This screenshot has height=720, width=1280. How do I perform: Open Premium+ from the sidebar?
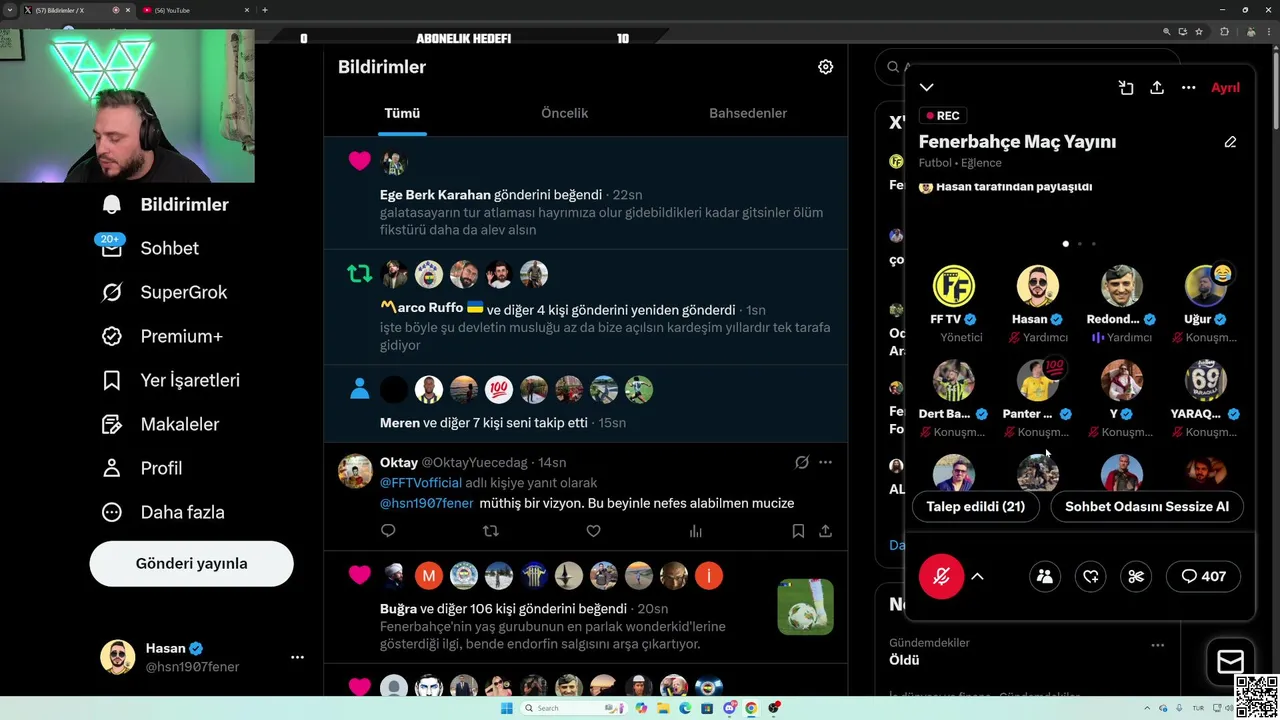[x=162, y=336]
